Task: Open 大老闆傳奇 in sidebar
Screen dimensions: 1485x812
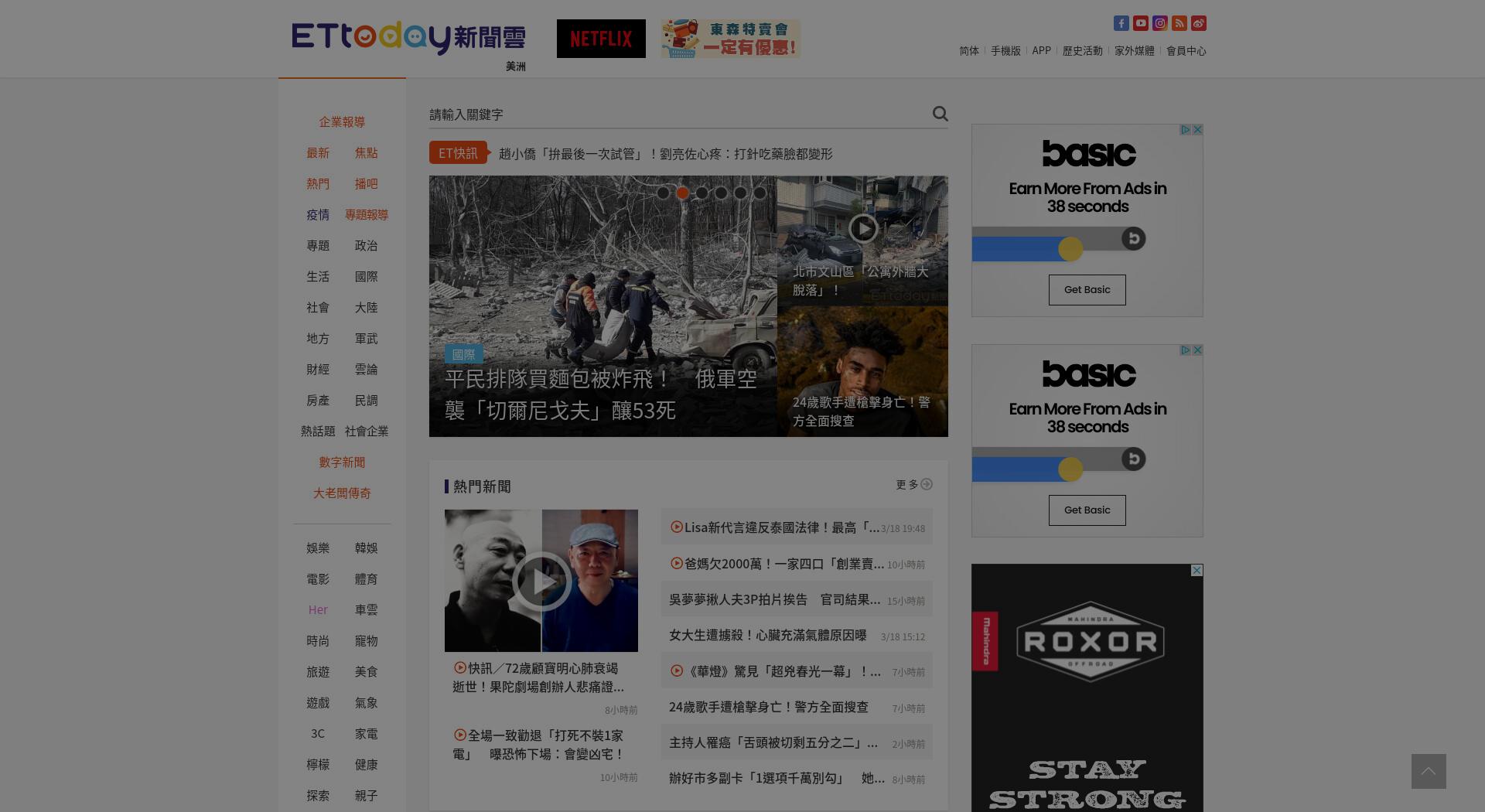Action: point(342,493)
